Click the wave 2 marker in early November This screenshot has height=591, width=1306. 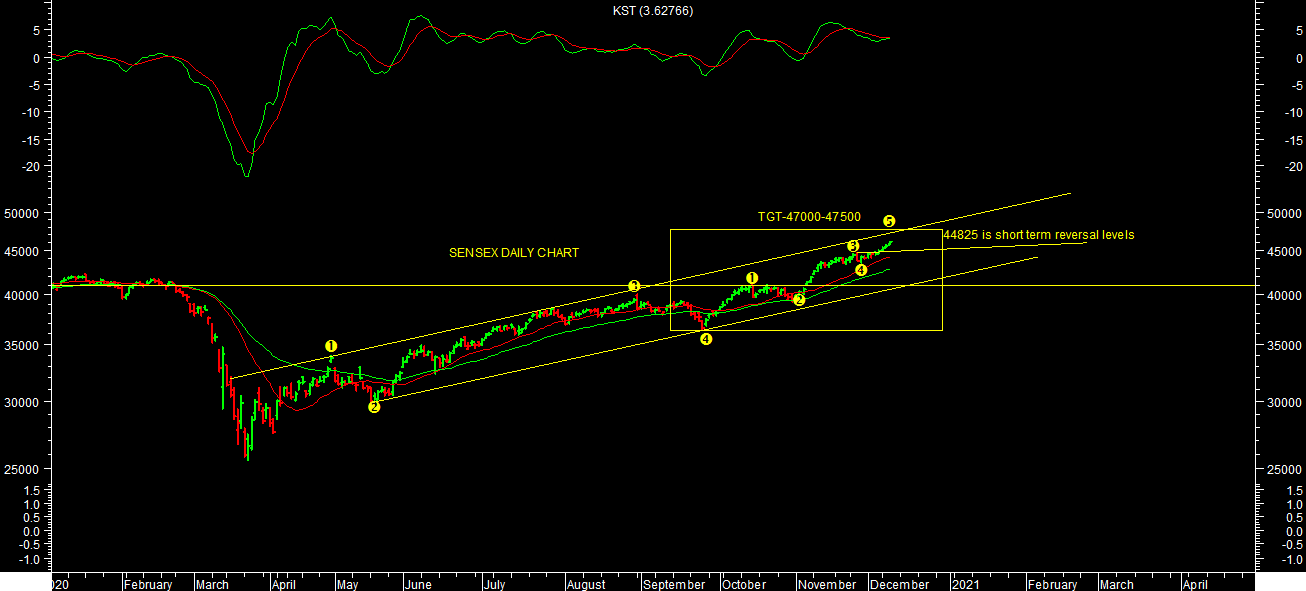point(799,300)
